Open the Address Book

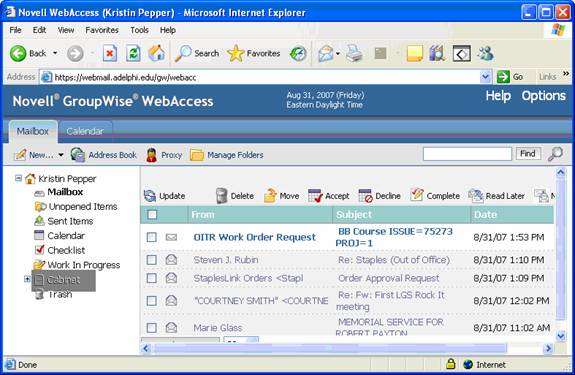tap(103, 155)
